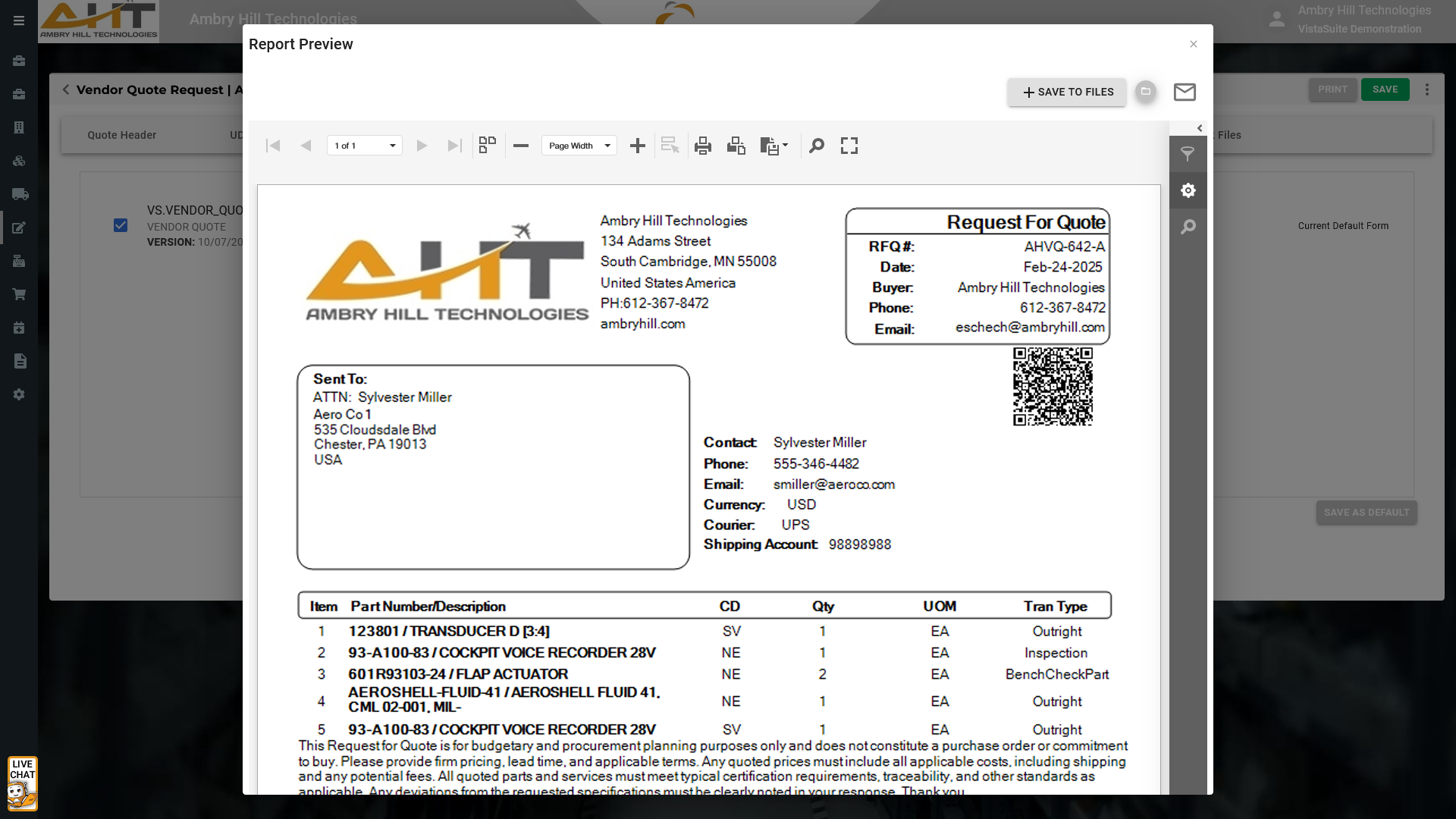Click the print report icon
Viewport: 1456px width, 819px height.
click(x=703, y=146)
